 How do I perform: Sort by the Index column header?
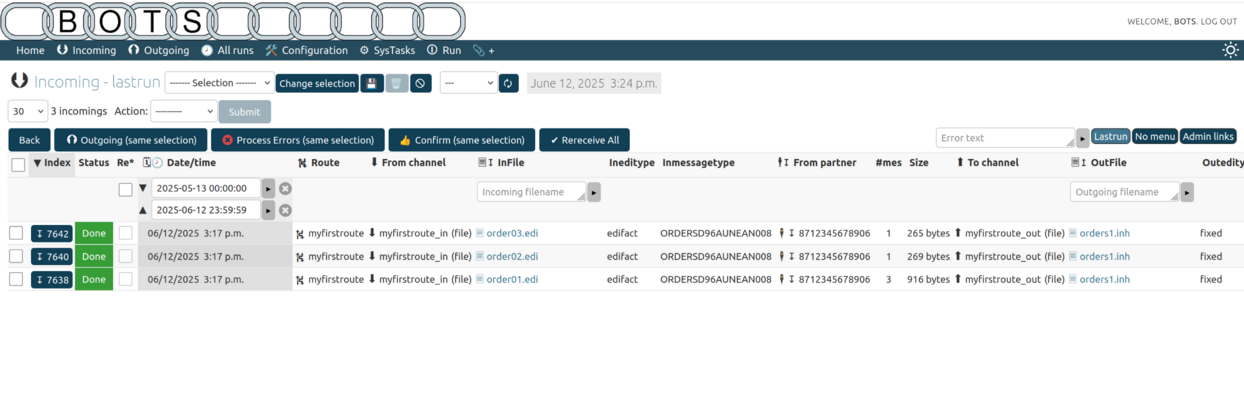coord(52,162)
